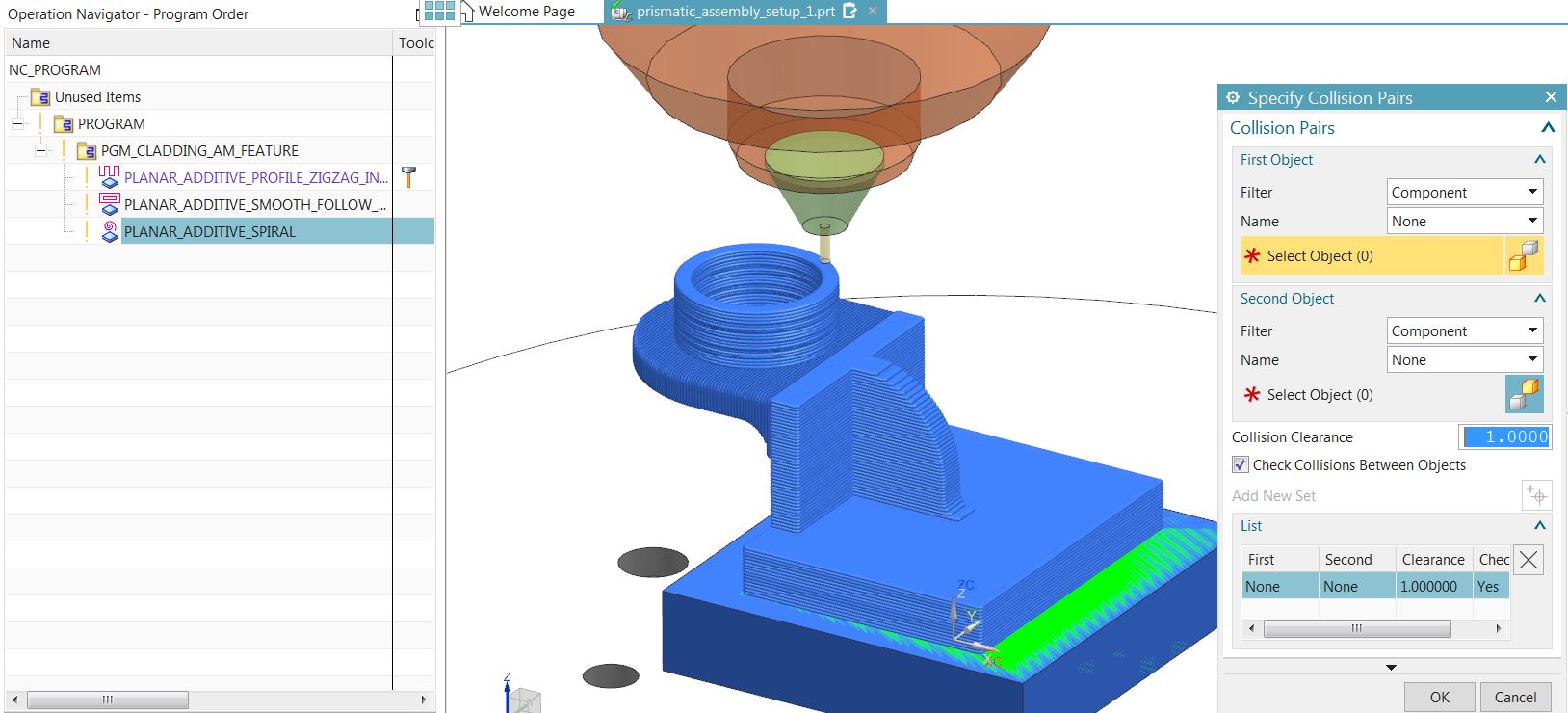Click the PROGRAM folder icon
The height and width of the screenshot is (713, 1568).
(64, 123)
